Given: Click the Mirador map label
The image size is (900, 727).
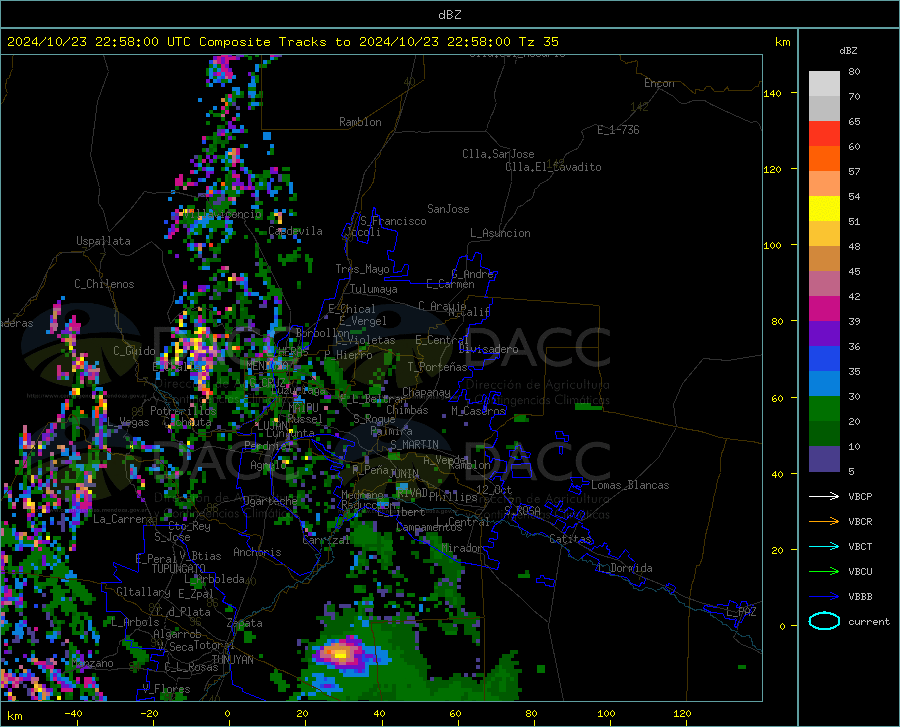Looking at the screenshot, I should pos(463,548).
